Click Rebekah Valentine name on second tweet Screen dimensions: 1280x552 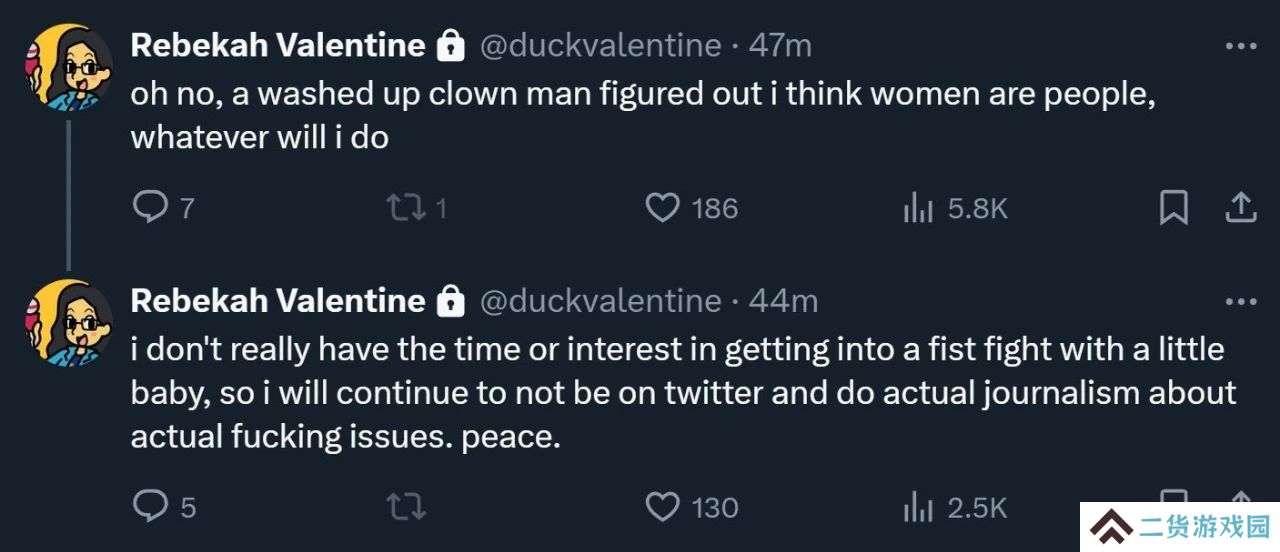point(278,301)
